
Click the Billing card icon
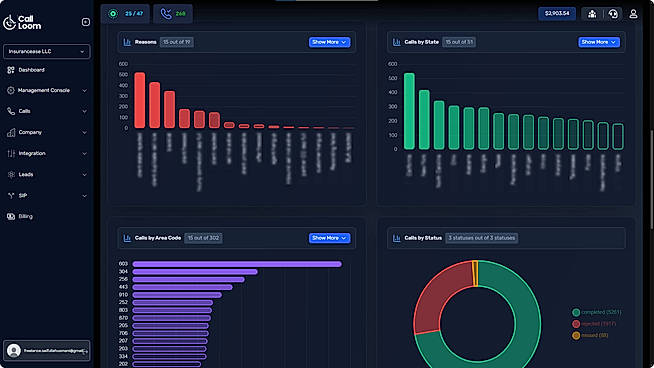coord(11,216)
